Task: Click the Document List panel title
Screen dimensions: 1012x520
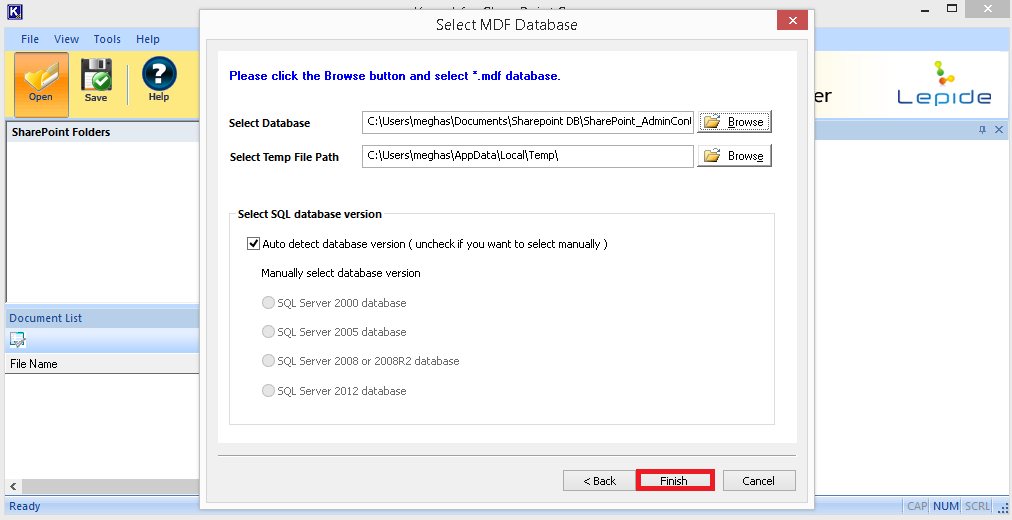Action: point(46,318)
